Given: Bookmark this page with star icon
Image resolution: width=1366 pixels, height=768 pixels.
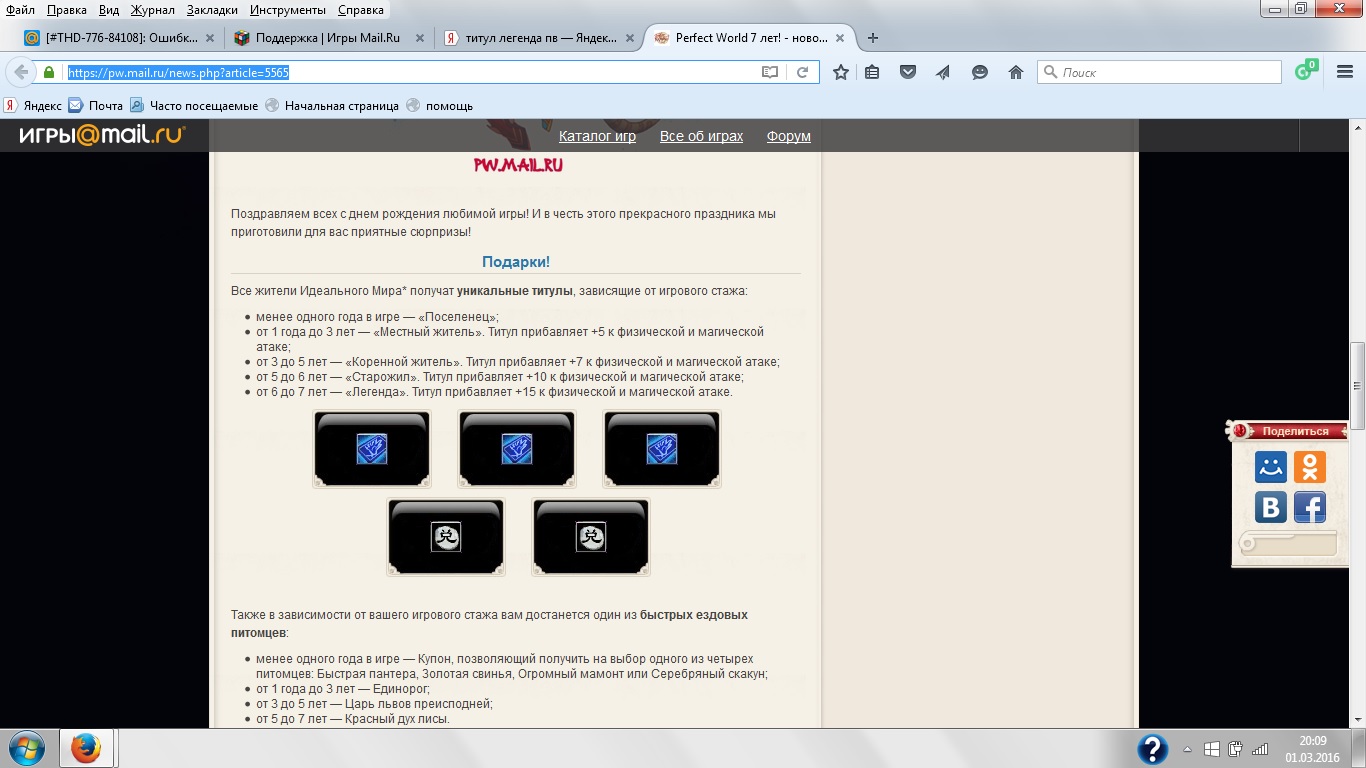Looking at the screenshot, I should click(841, 72).
